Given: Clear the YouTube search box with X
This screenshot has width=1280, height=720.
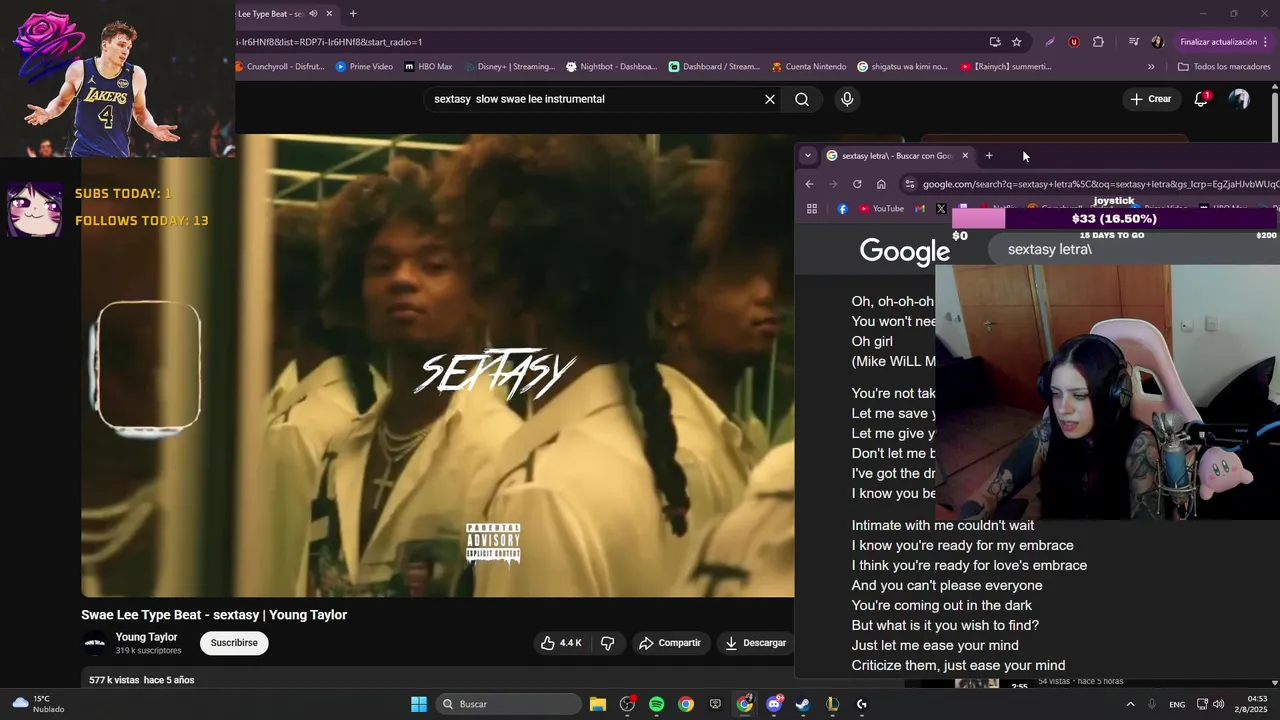Looking at the screenshot, I should [x=770, y=99].
